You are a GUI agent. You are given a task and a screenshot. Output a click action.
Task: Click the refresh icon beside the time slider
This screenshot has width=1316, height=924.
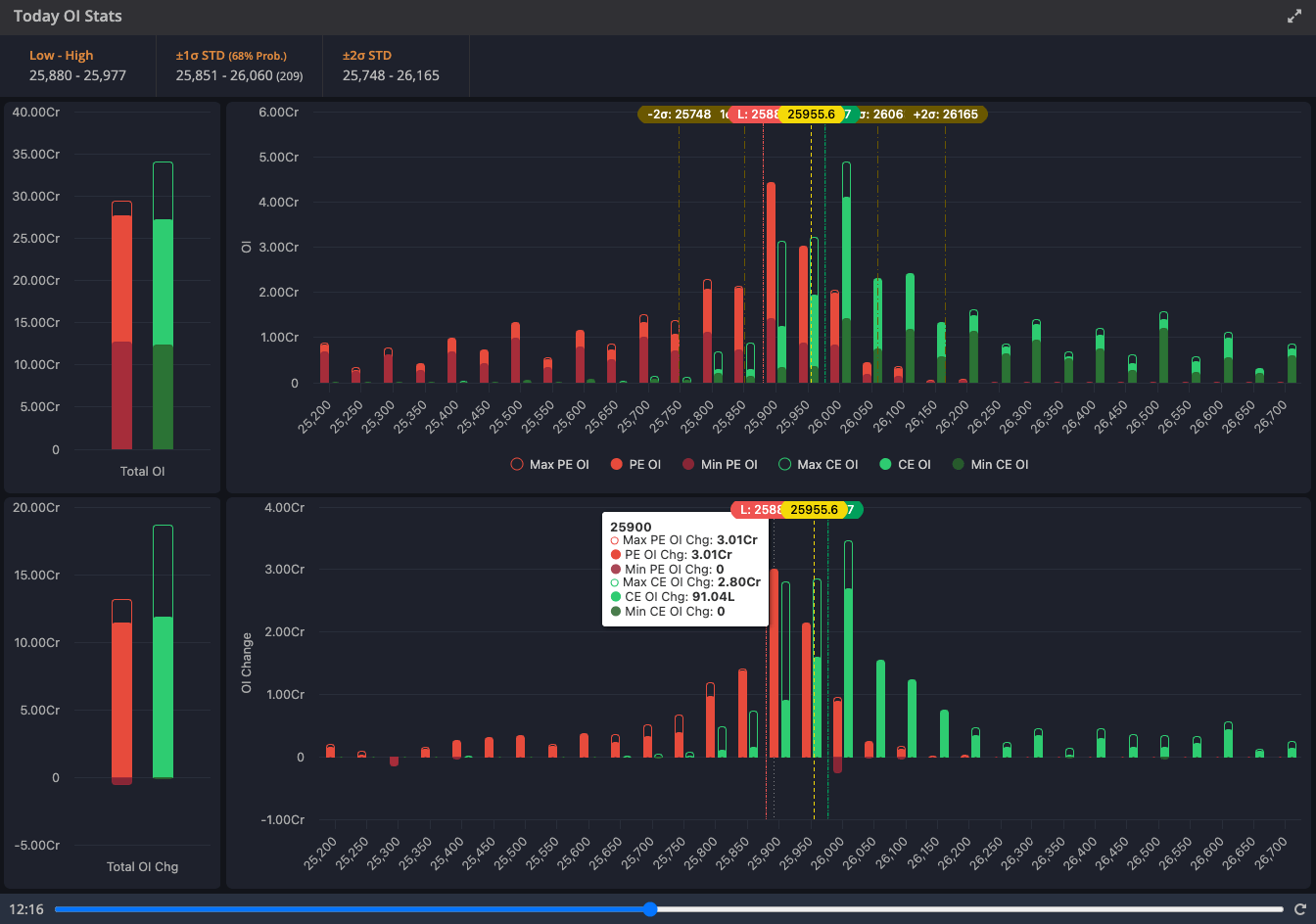(1299, 909)
